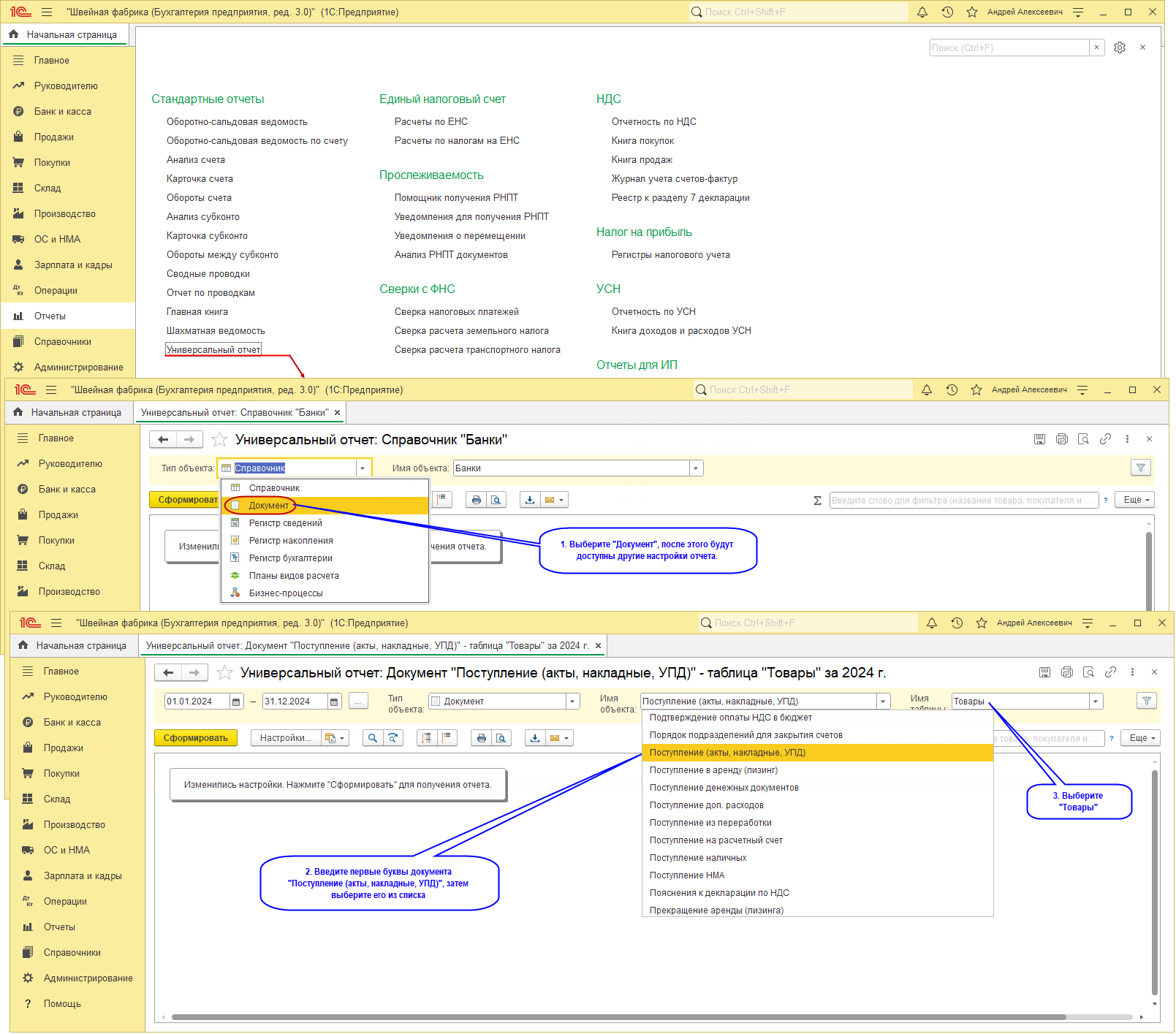Viewport: 1176px width, 1034px height.
Task: Open Отчеты section in the top window sidebar
Action: tap(68, 316)
